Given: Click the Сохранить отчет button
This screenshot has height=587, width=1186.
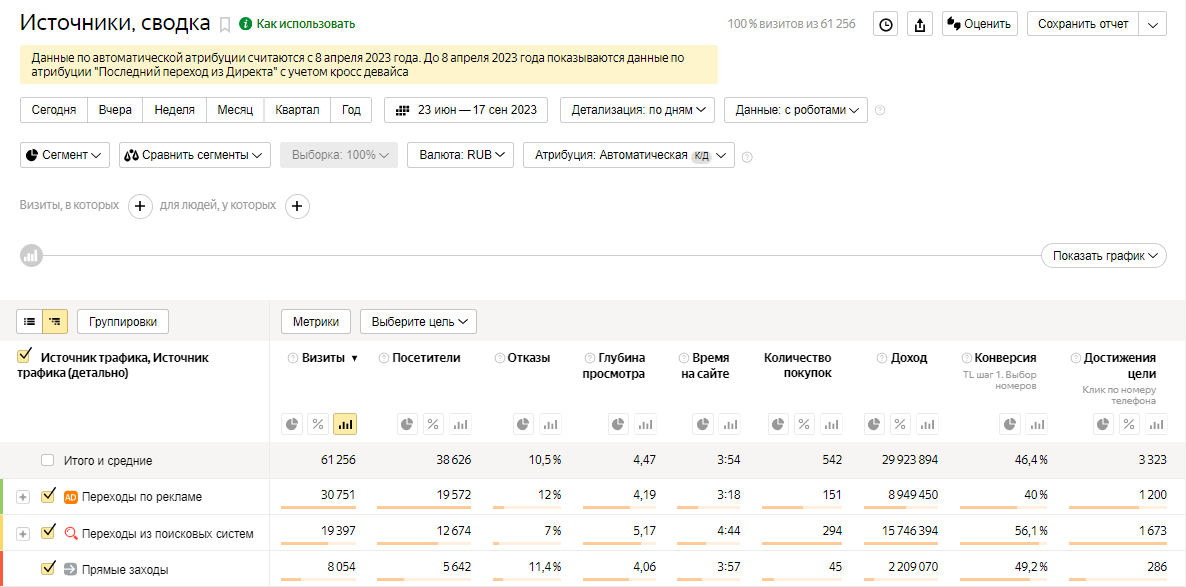Looking at the screenshot, I should [1083, 24].
